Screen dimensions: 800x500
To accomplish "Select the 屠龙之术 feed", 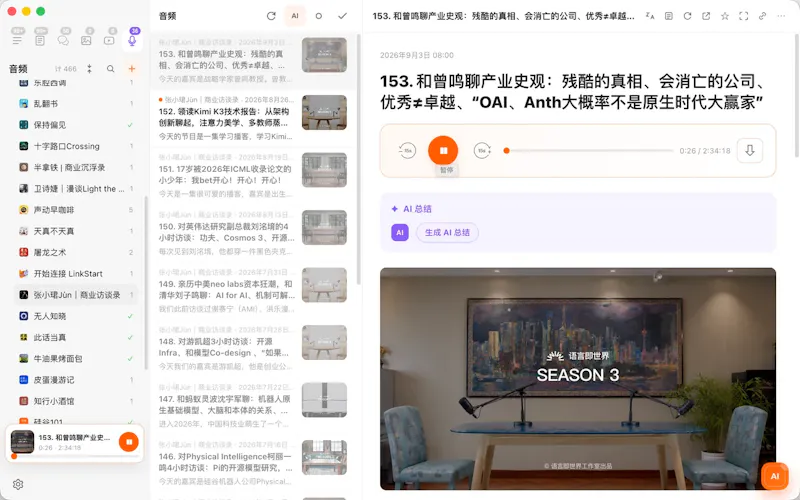I will click(x=76, y=253).
